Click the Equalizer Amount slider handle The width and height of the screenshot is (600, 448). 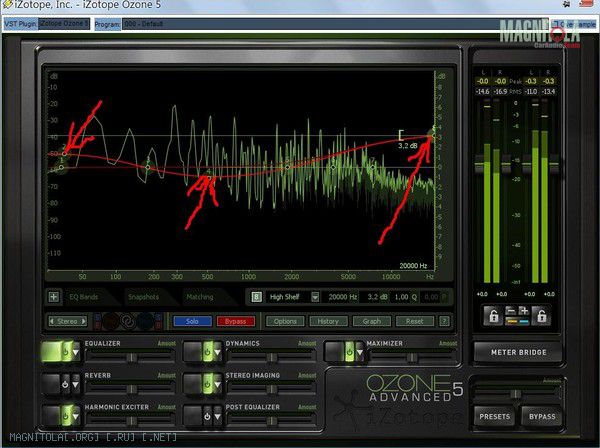tap(131, 357)
